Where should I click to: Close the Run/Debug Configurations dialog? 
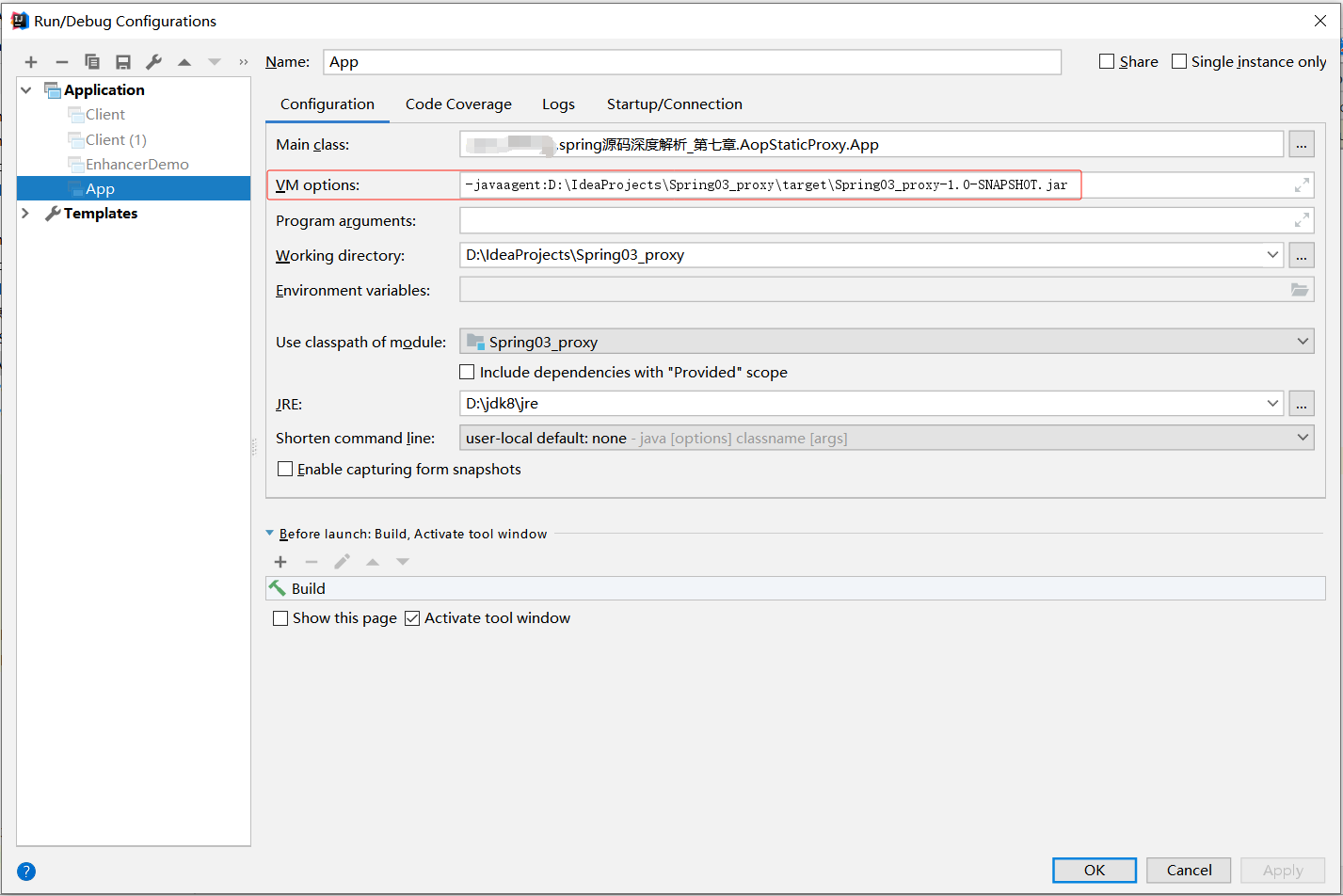point(1320,21)
